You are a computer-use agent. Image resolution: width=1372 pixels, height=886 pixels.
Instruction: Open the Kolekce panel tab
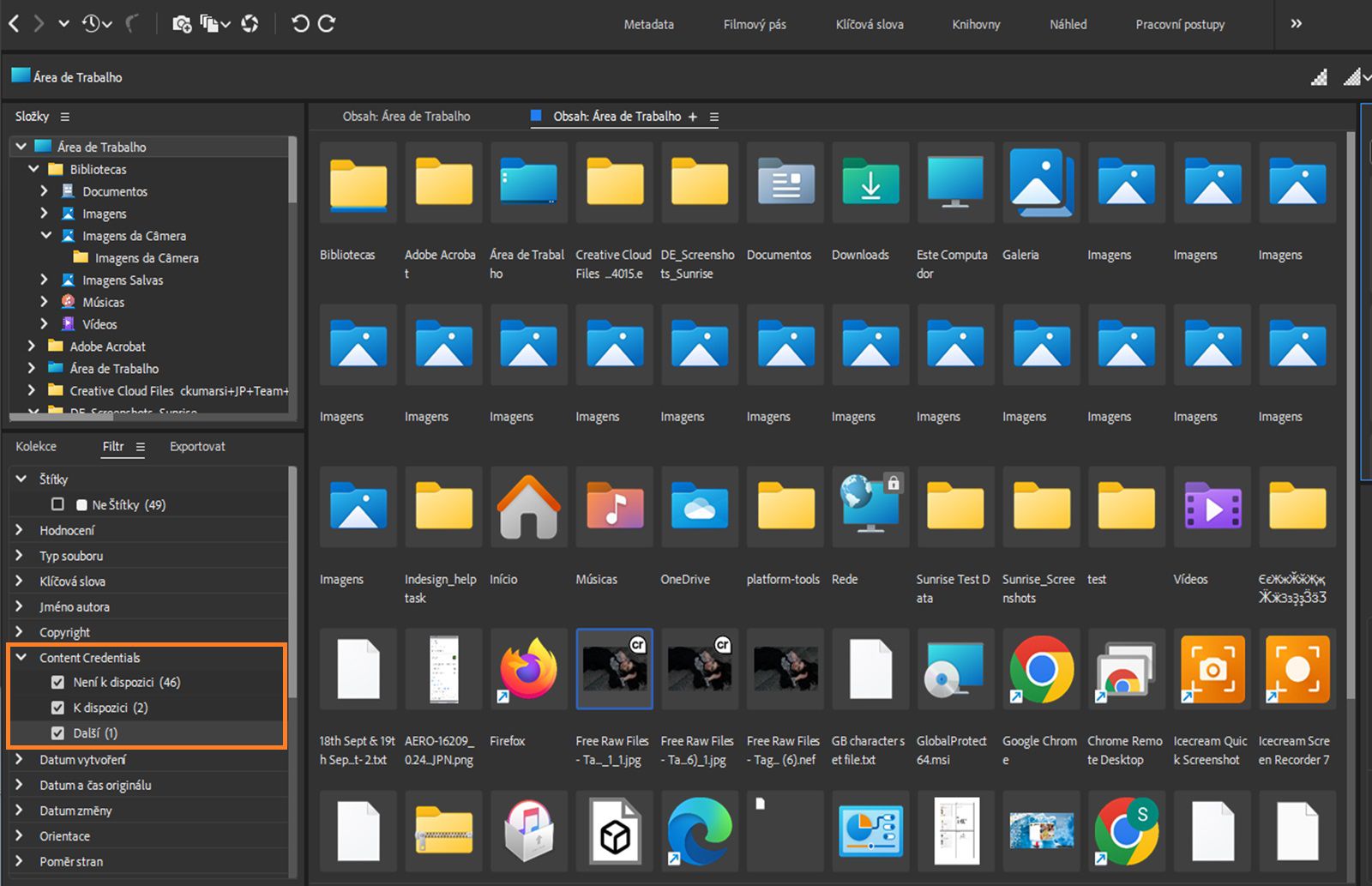(x=36, y=447)
